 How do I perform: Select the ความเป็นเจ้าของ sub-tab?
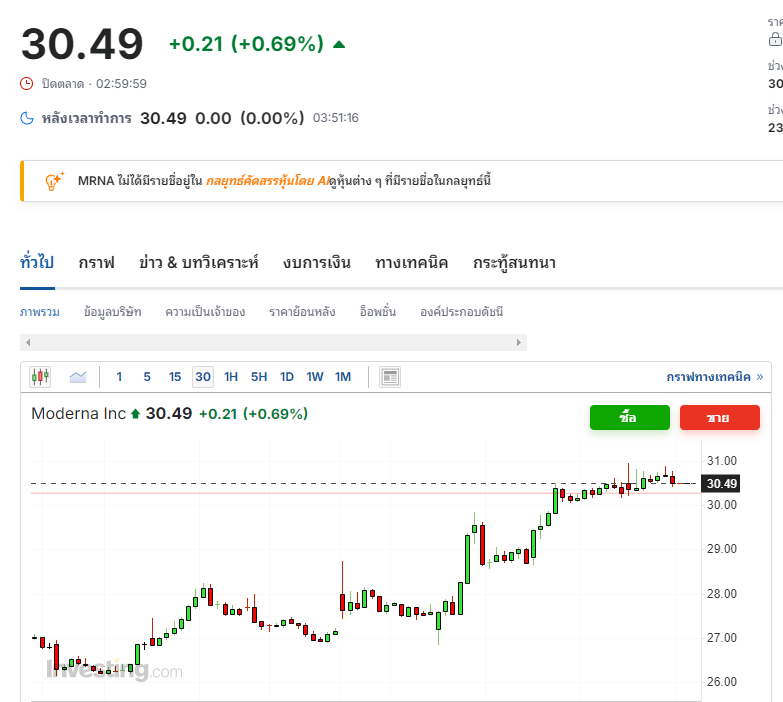point(205,312)
